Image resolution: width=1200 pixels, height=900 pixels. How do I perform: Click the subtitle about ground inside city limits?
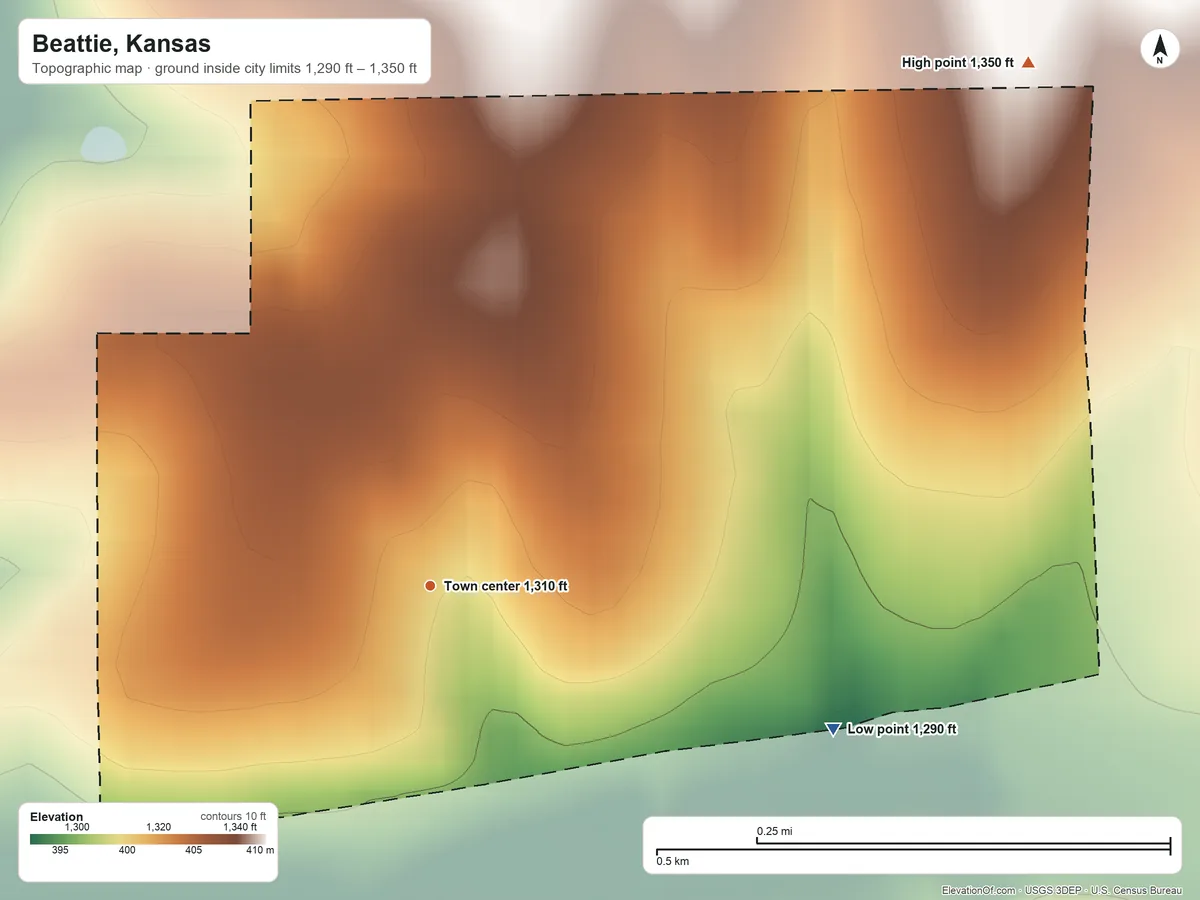tap(225, 71)
